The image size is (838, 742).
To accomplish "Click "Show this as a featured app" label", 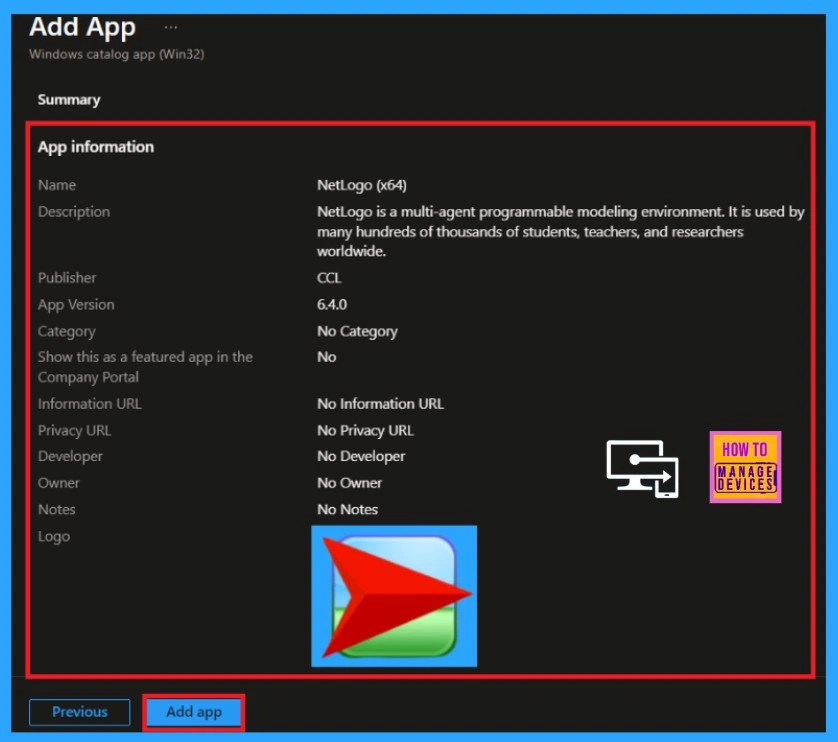I will tap(145, 367).
